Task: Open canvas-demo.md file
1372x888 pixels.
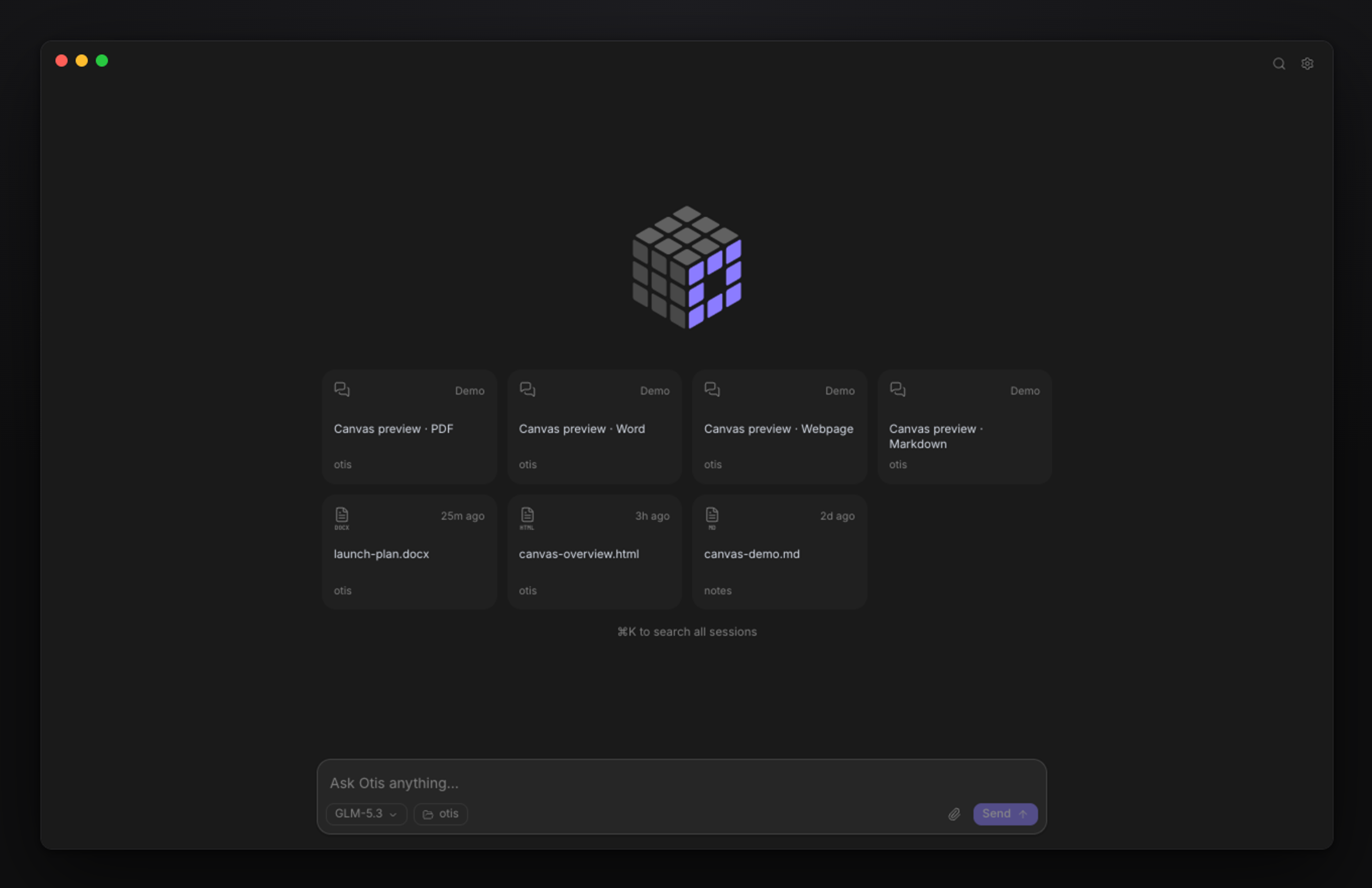Action: coord(779,552)
